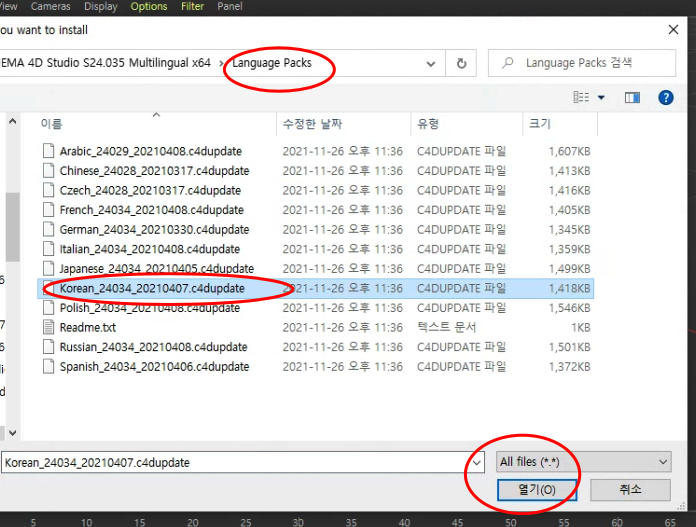Select Spanish_24034_20210406.c4dupdate file

click(x=154, y=367)
